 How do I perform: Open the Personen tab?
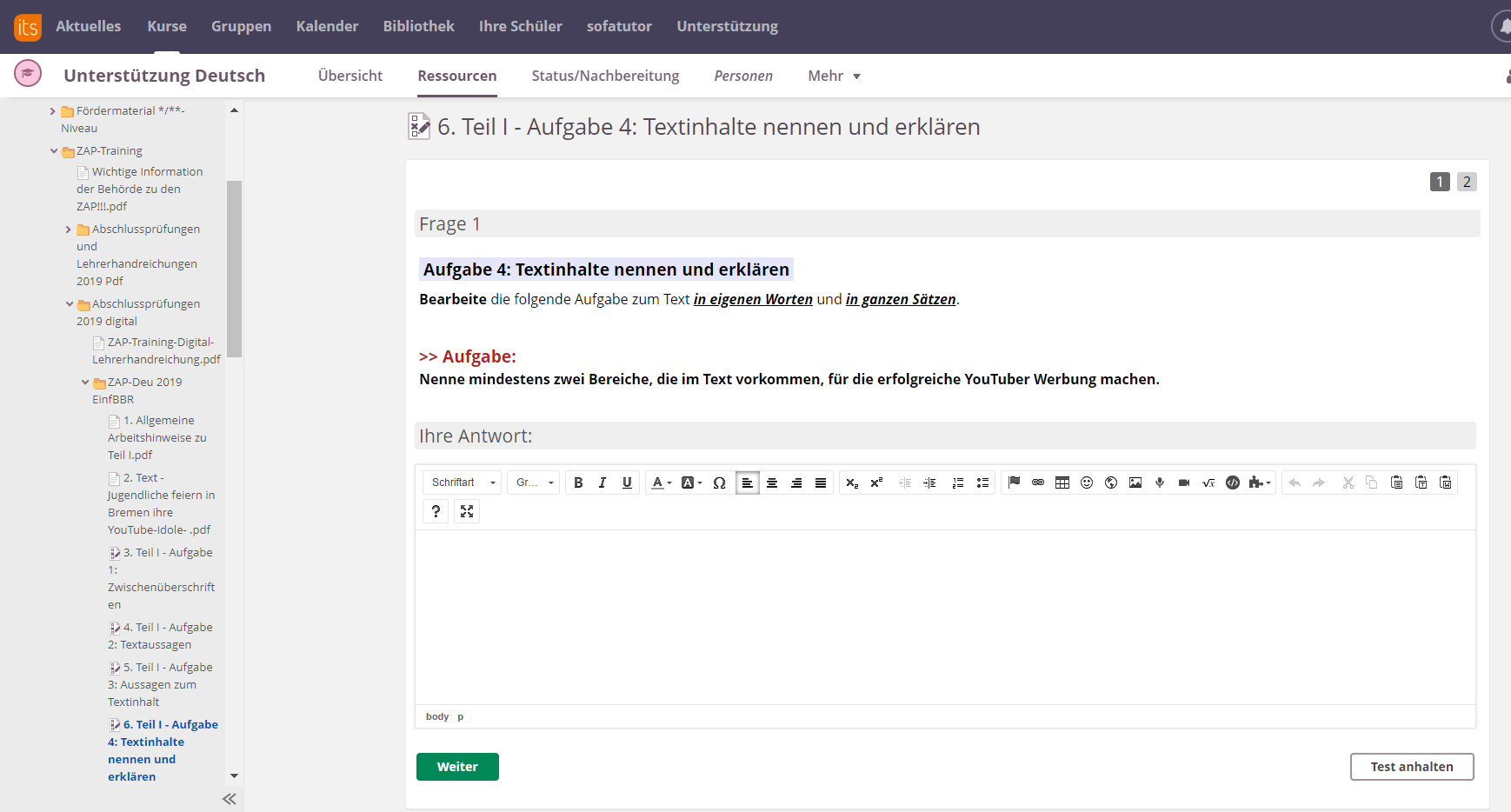point(743,76)
